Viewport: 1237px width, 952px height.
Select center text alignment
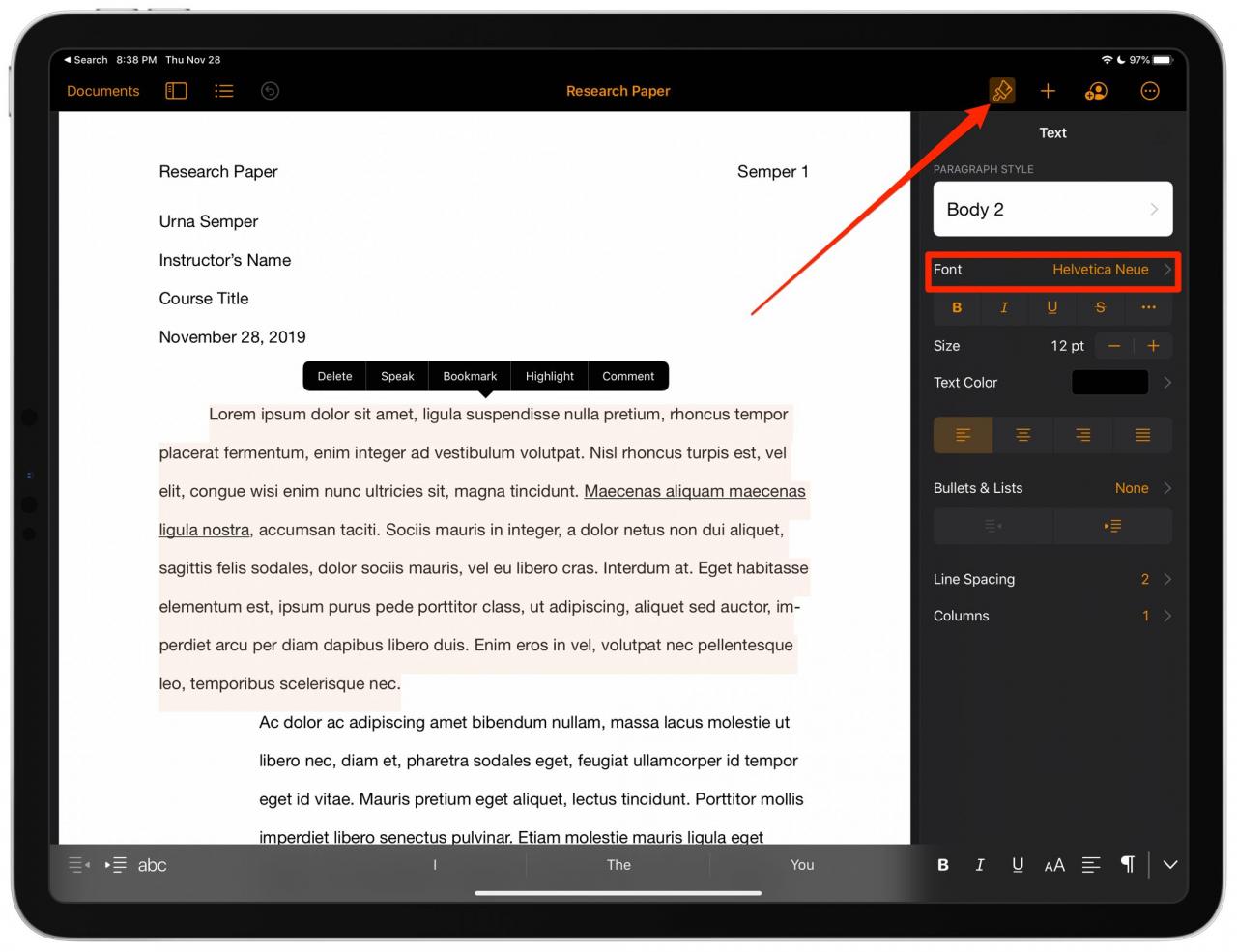pos(1022,435)
